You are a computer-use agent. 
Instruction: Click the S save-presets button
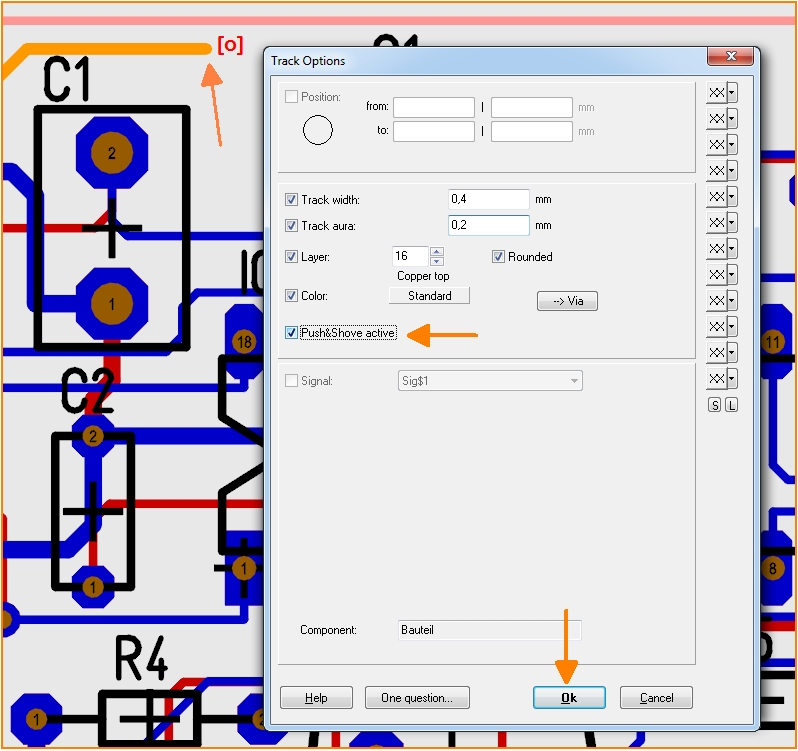714,405
